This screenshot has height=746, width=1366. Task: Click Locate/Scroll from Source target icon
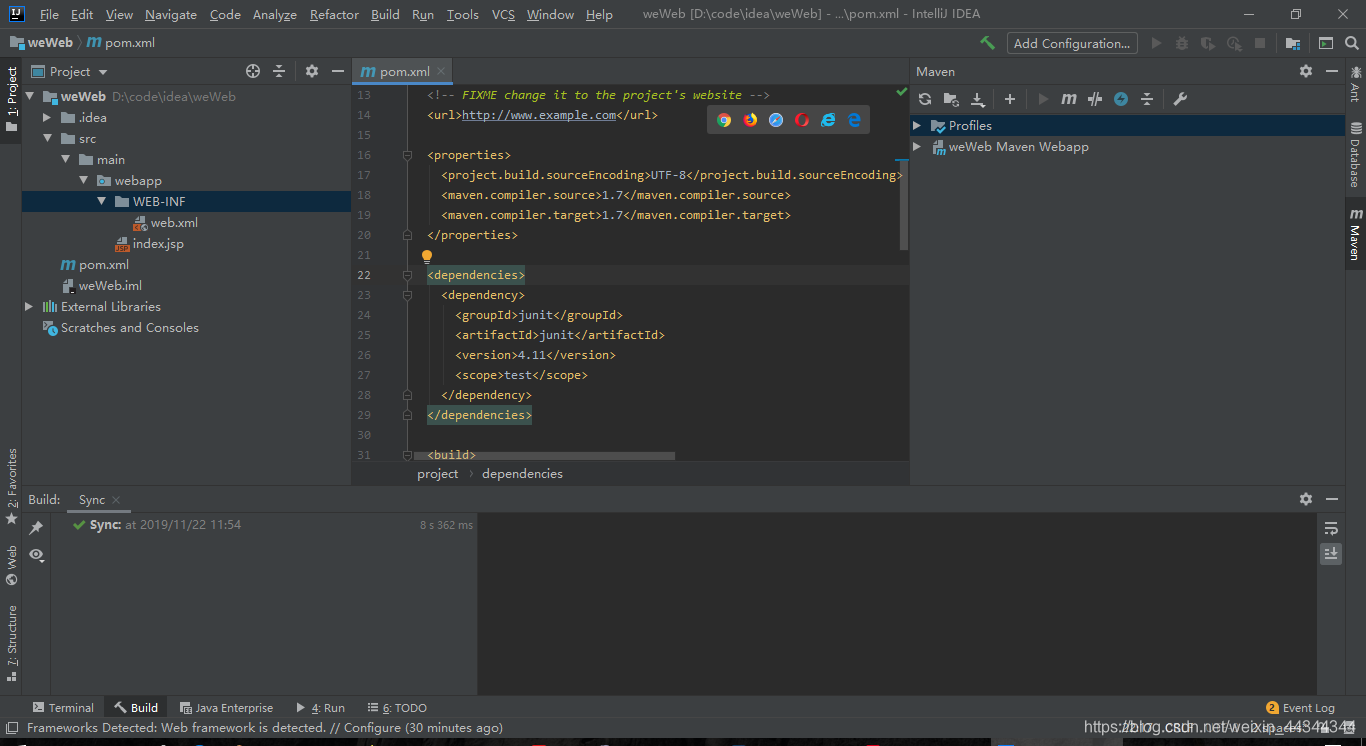pyautogui.click(x=253, y=71)
